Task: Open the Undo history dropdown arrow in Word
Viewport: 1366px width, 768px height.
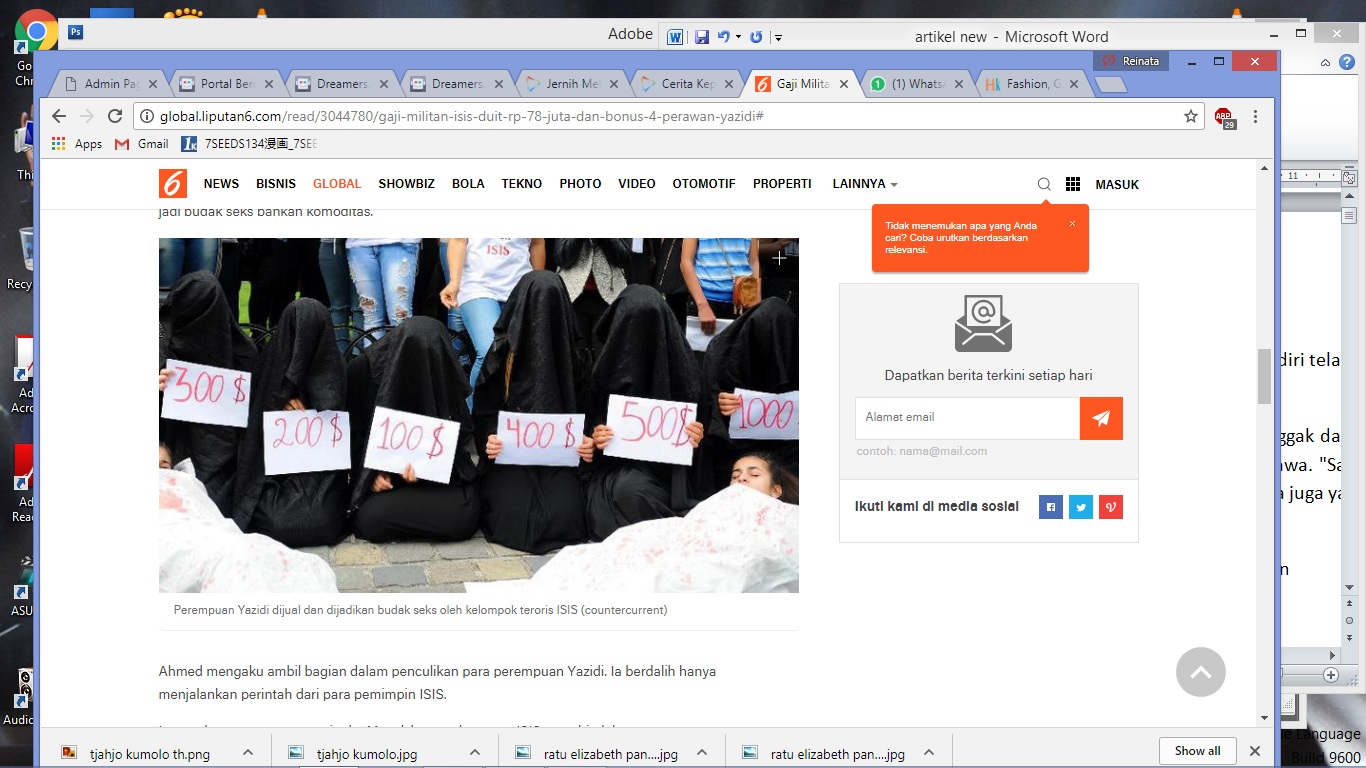Action: [738, 37]
